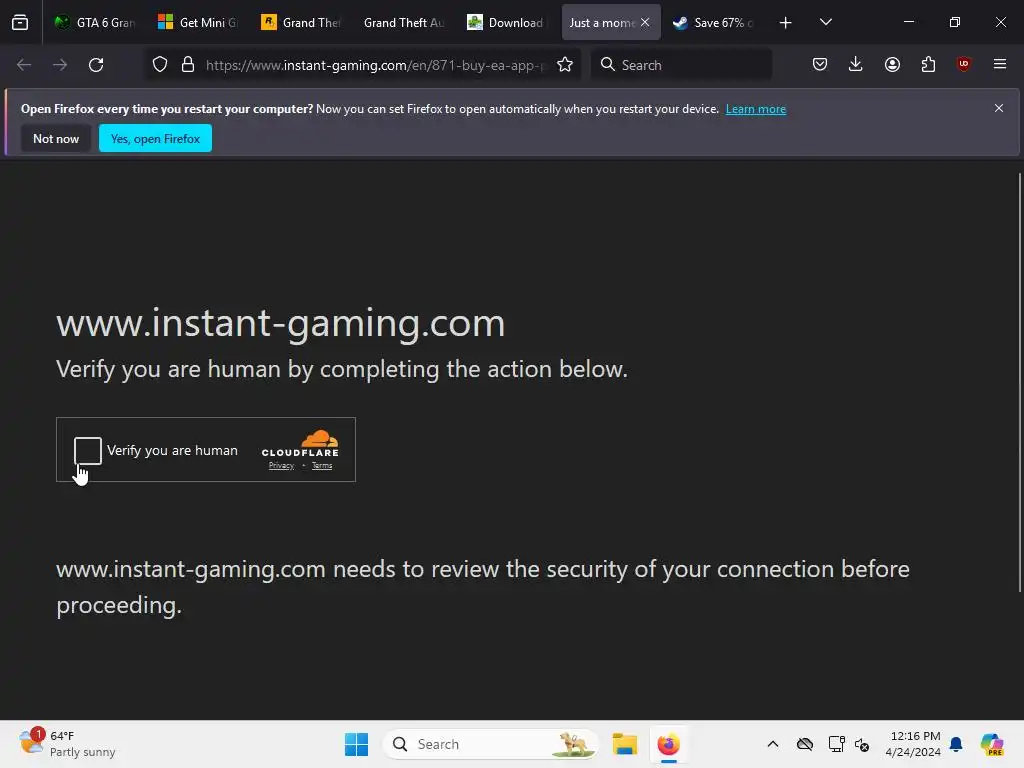Viewport: 1024px width, 768px height.
Task: Dismiss the notification bar with X
Action: tap(999, 108)
